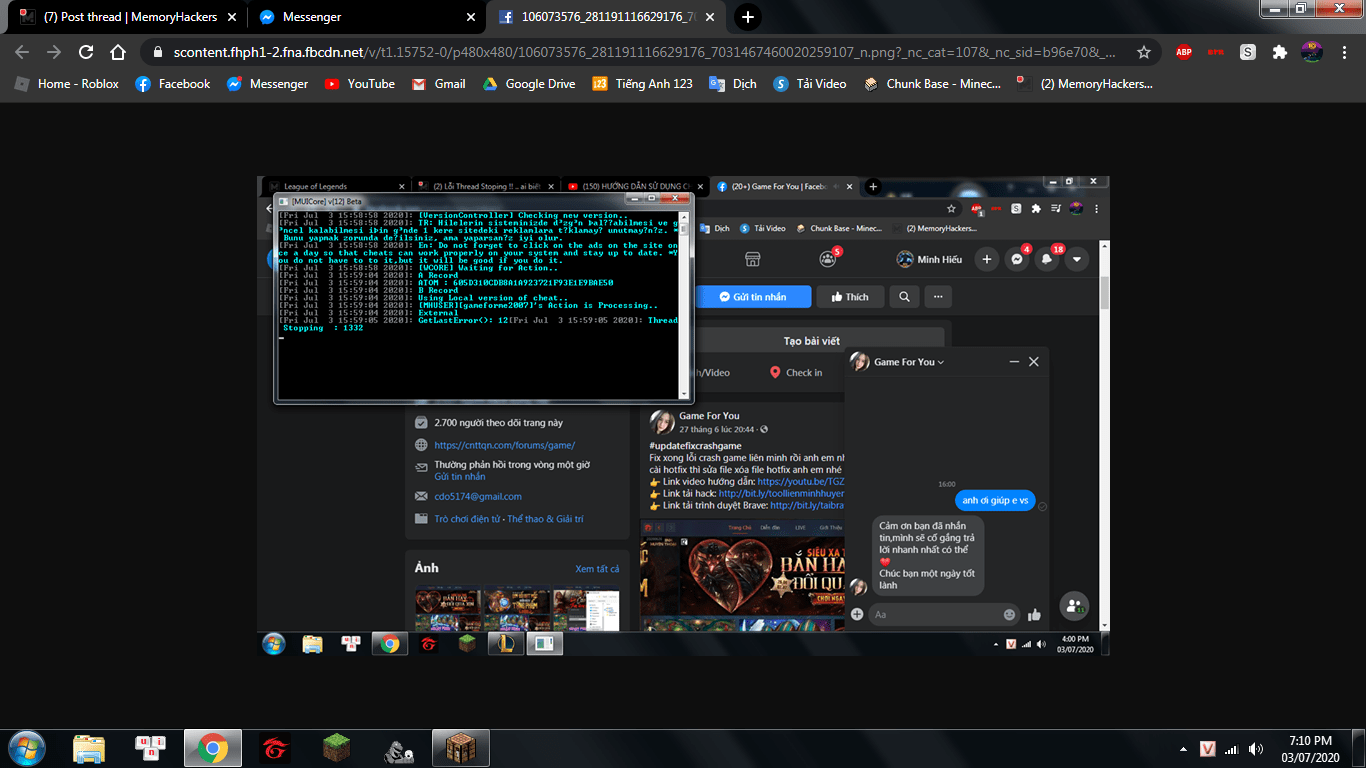Switch to the Messenger browser tab

click(x=365, y=17)
